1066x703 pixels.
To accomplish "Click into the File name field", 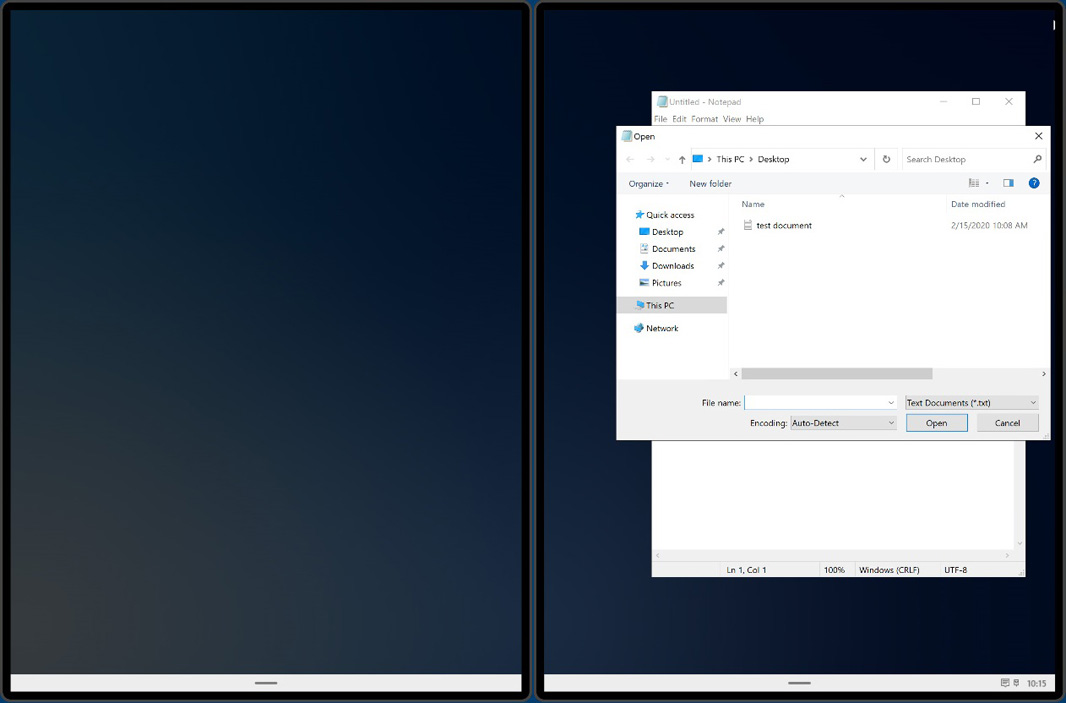I will tap(815, 403).
